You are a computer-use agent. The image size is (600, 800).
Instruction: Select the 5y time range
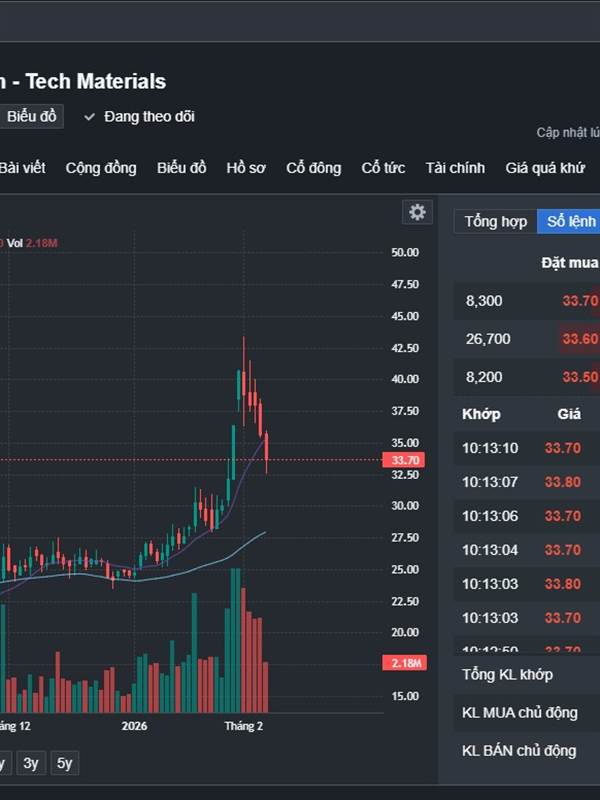click(65, 763)
